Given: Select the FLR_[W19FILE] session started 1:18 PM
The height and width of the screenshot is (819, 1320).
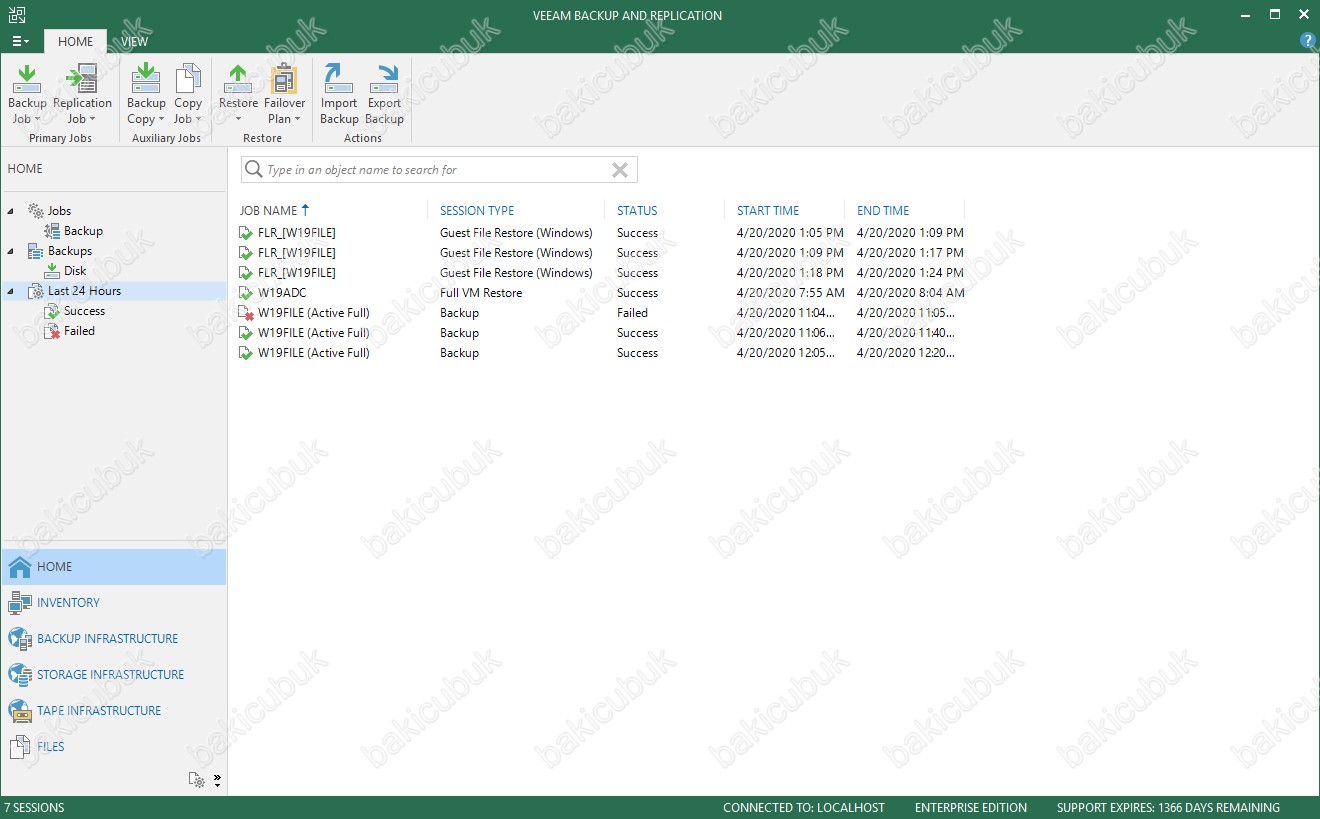Looking at the screenshot, I should (602, 273).
